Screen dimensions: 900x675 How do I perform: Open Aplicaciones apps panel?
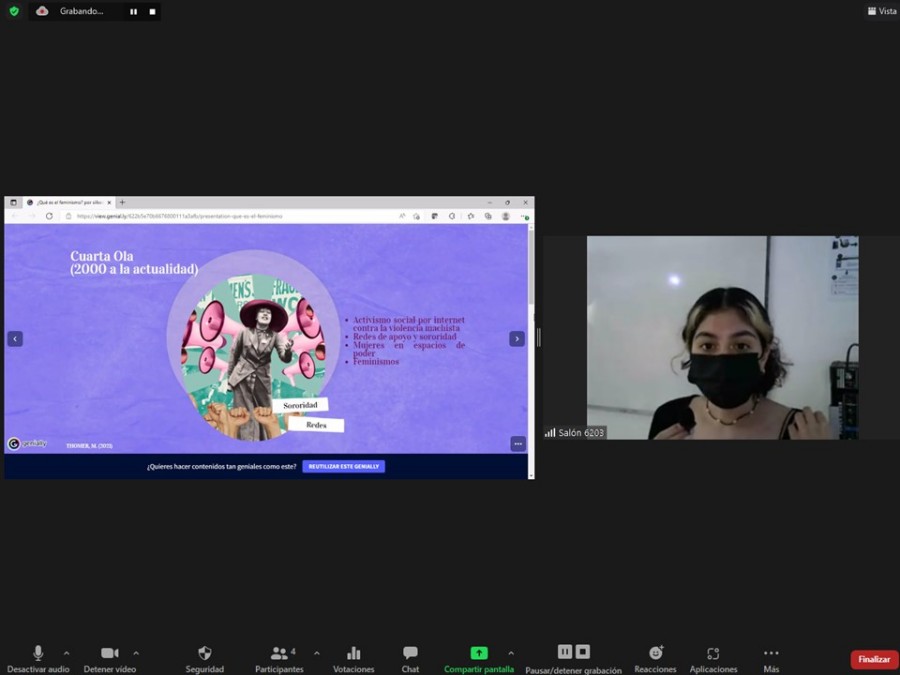tap(713, 659)
